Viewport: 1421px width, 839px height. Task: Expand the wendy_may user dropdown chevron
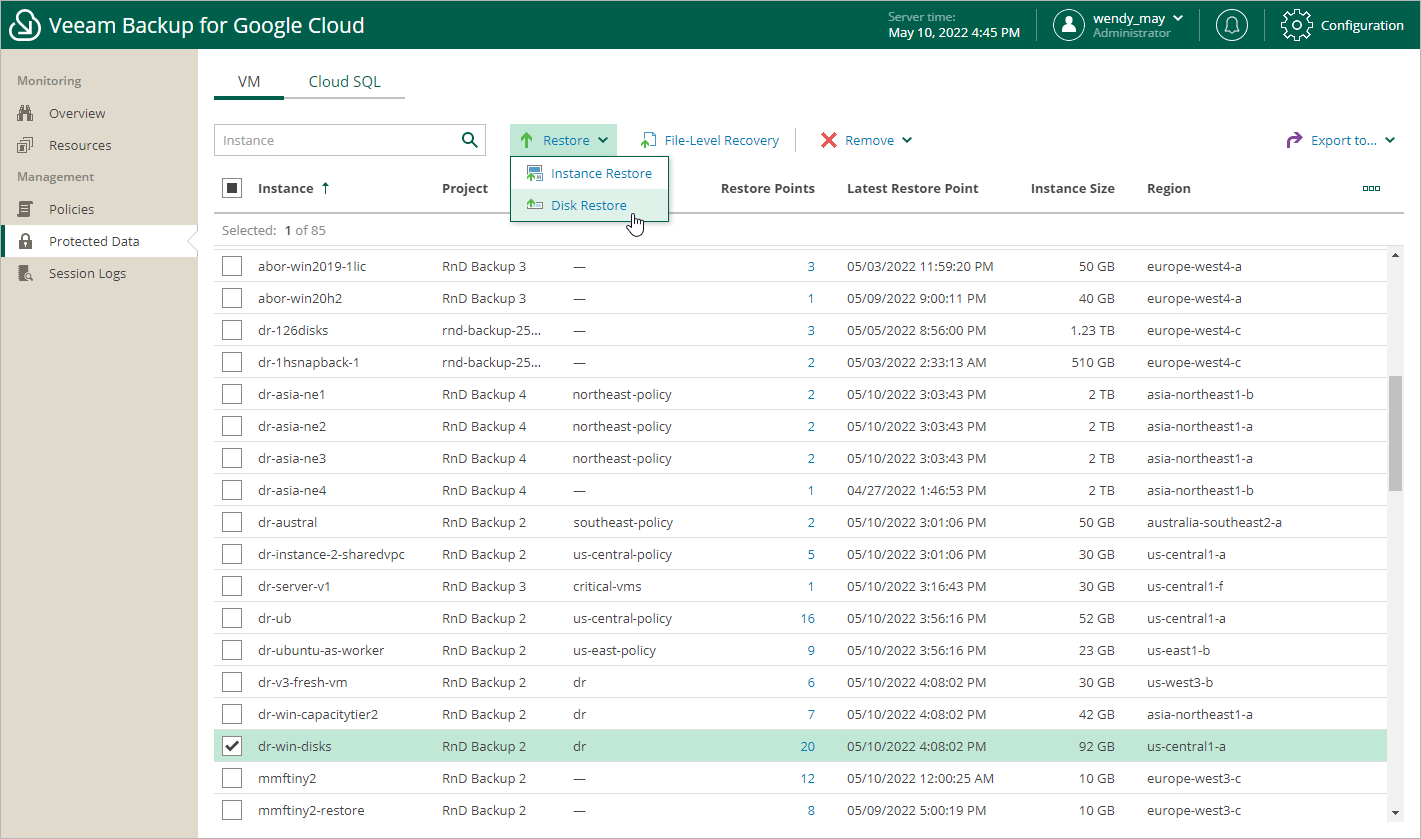point(1178,18)
